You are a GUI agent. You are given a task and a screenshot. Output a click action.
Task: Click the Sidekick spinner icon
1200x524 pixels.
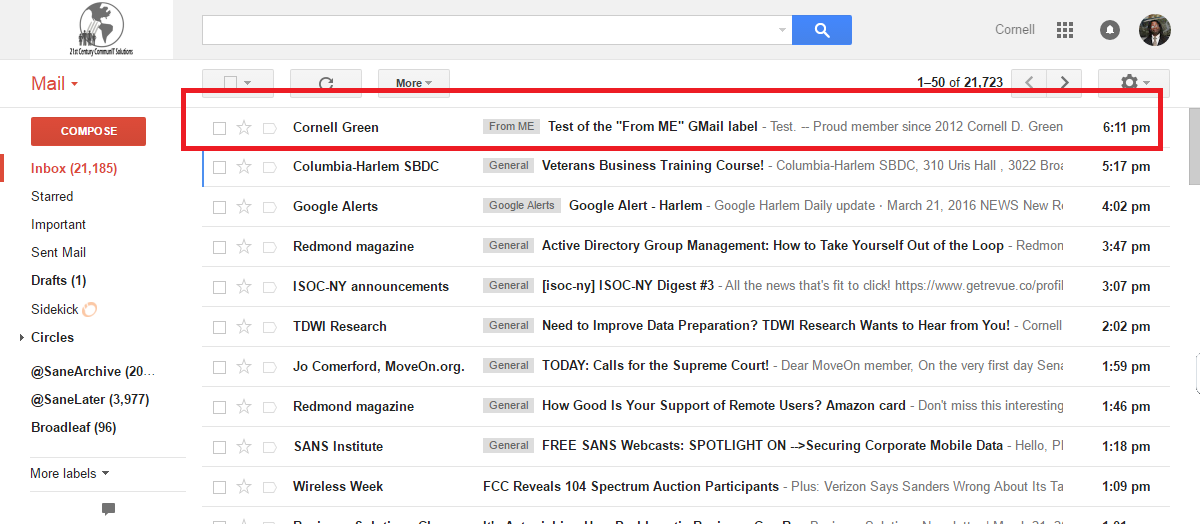click(90, 309)
